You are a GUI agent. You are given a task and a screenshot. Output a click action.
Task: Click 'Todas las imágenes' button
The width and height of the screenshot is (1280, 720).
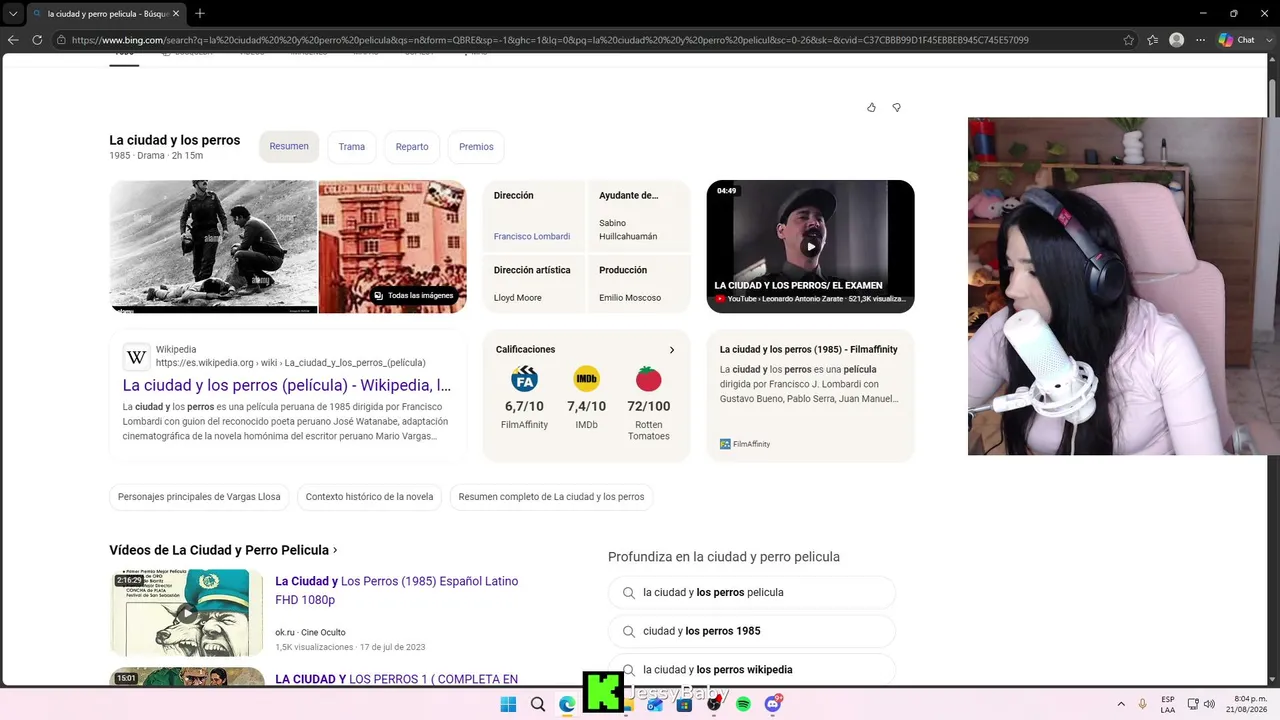point(414,295)
